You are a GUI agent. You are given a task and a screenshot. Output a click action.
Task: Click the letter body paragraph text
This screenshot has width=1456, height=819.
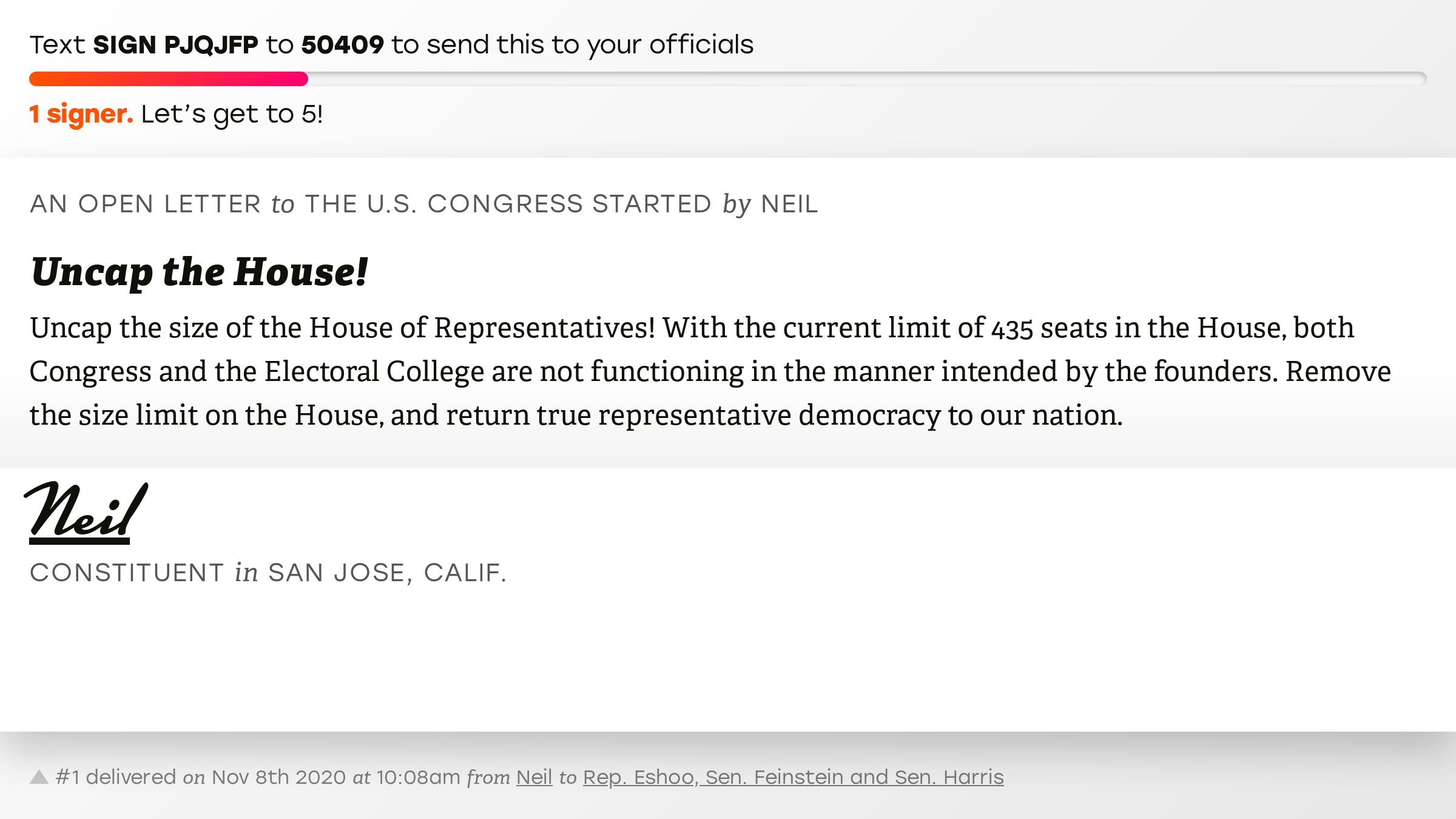tap(710, 371)
